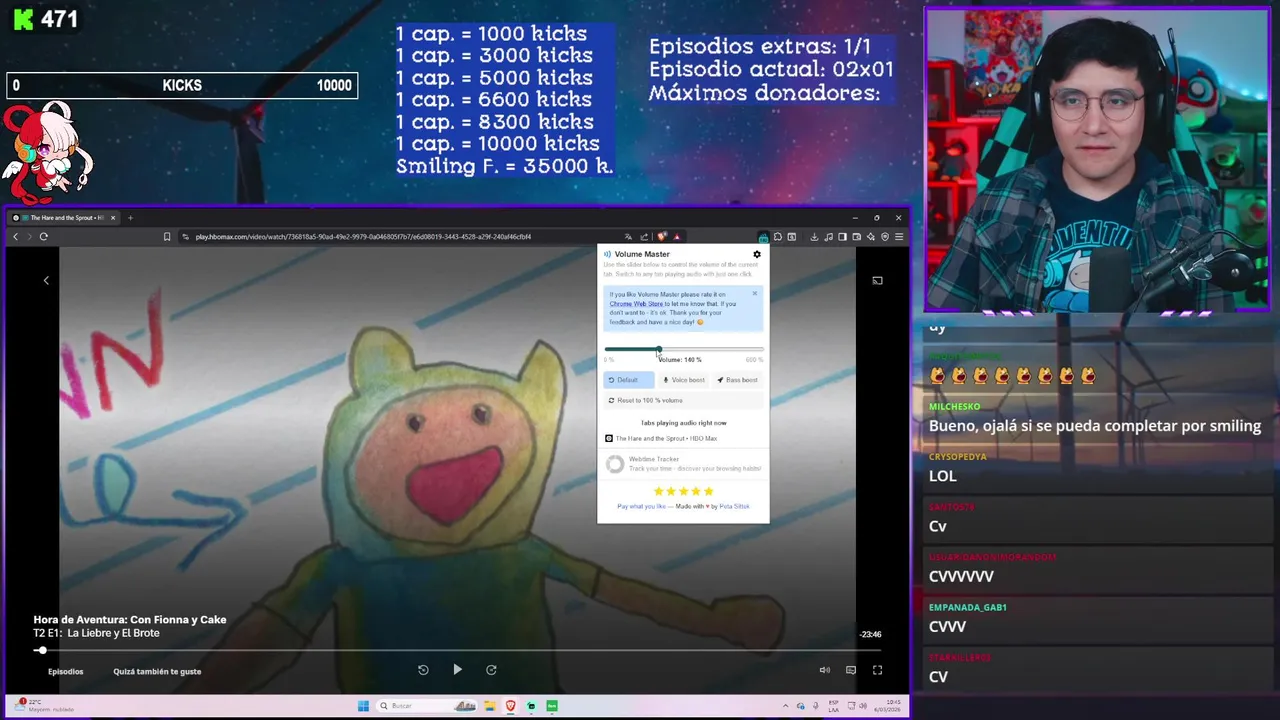
Task: Open subtitles and audio settings icon
Action: (851, 670)
